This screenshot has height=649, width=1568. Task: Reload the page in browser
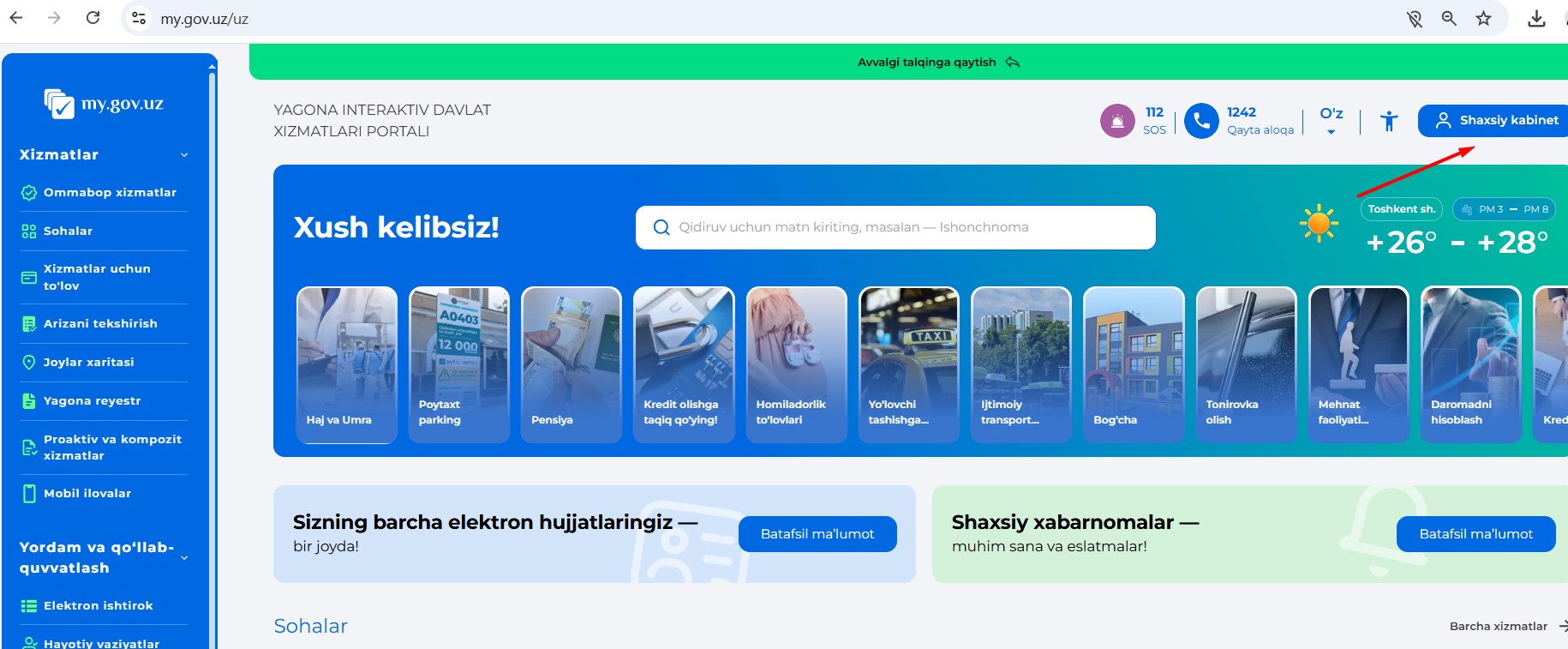click(93, 18)
